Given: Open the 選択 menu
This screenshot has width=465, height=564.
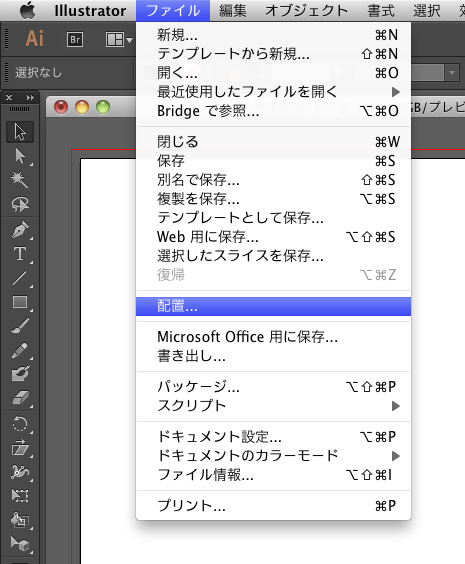Looking at the screenshot, I should click(x=427, y=11).
